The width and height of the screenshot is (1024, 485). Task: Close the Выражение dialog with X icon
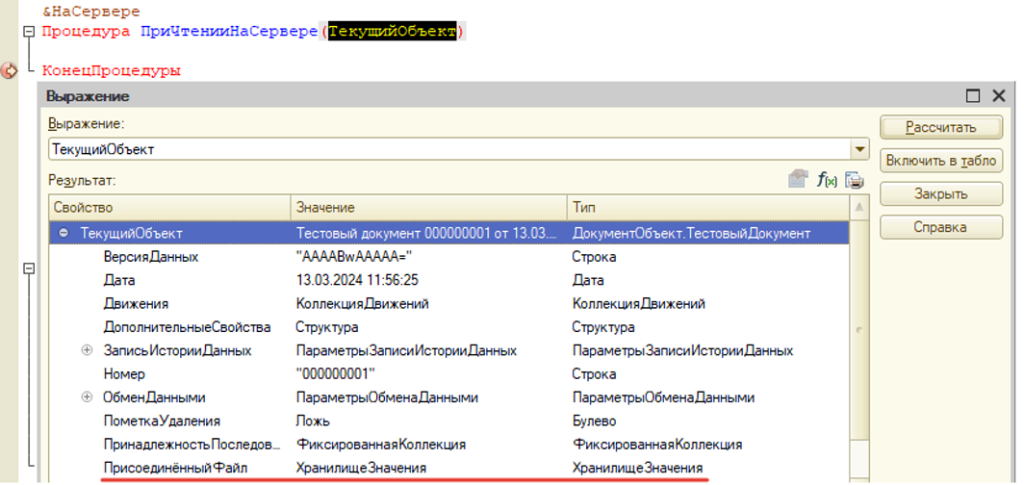click(x=997, y=96)
